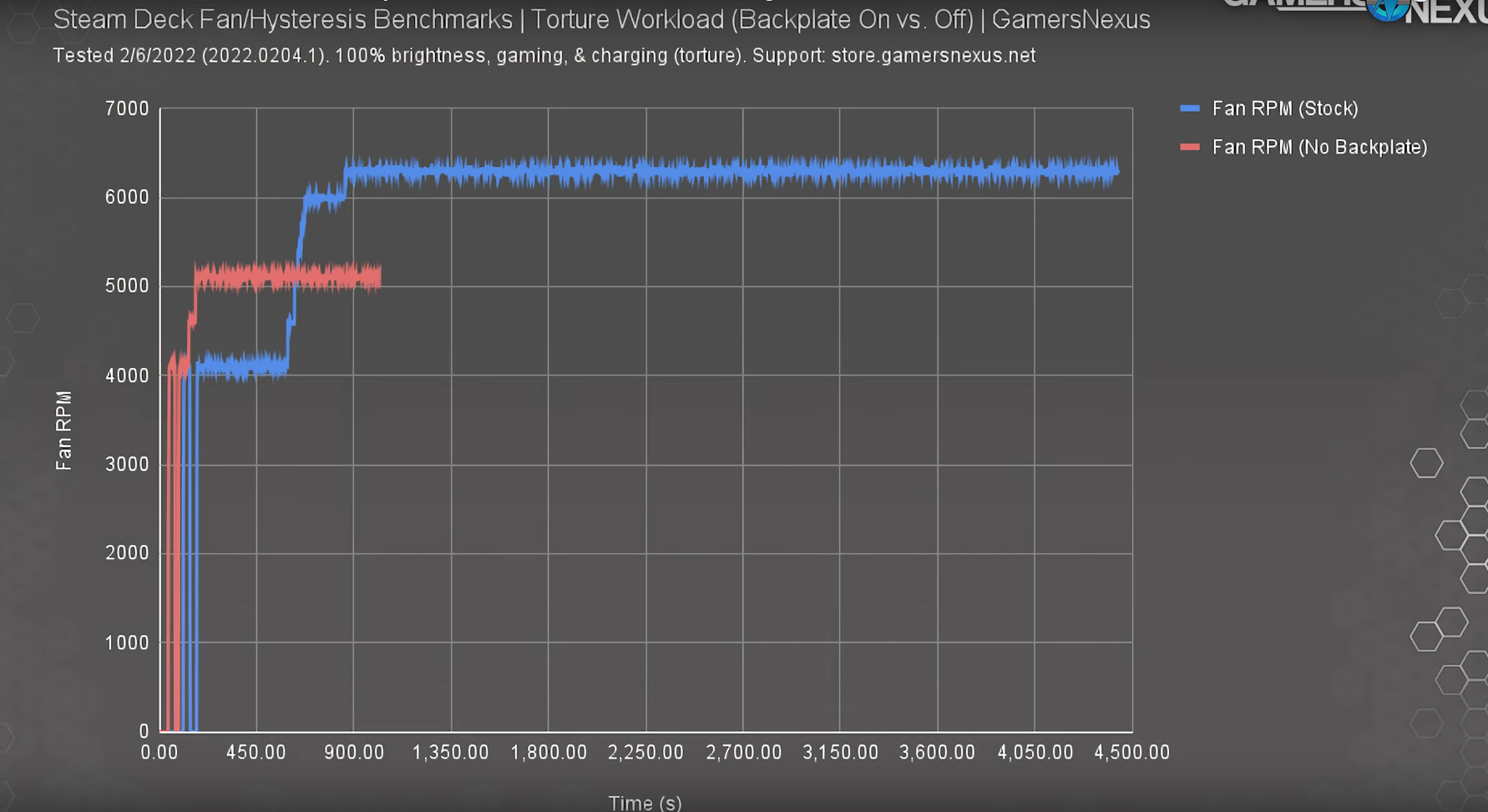Click the X-axis value 1,800.00

[549, 752]
